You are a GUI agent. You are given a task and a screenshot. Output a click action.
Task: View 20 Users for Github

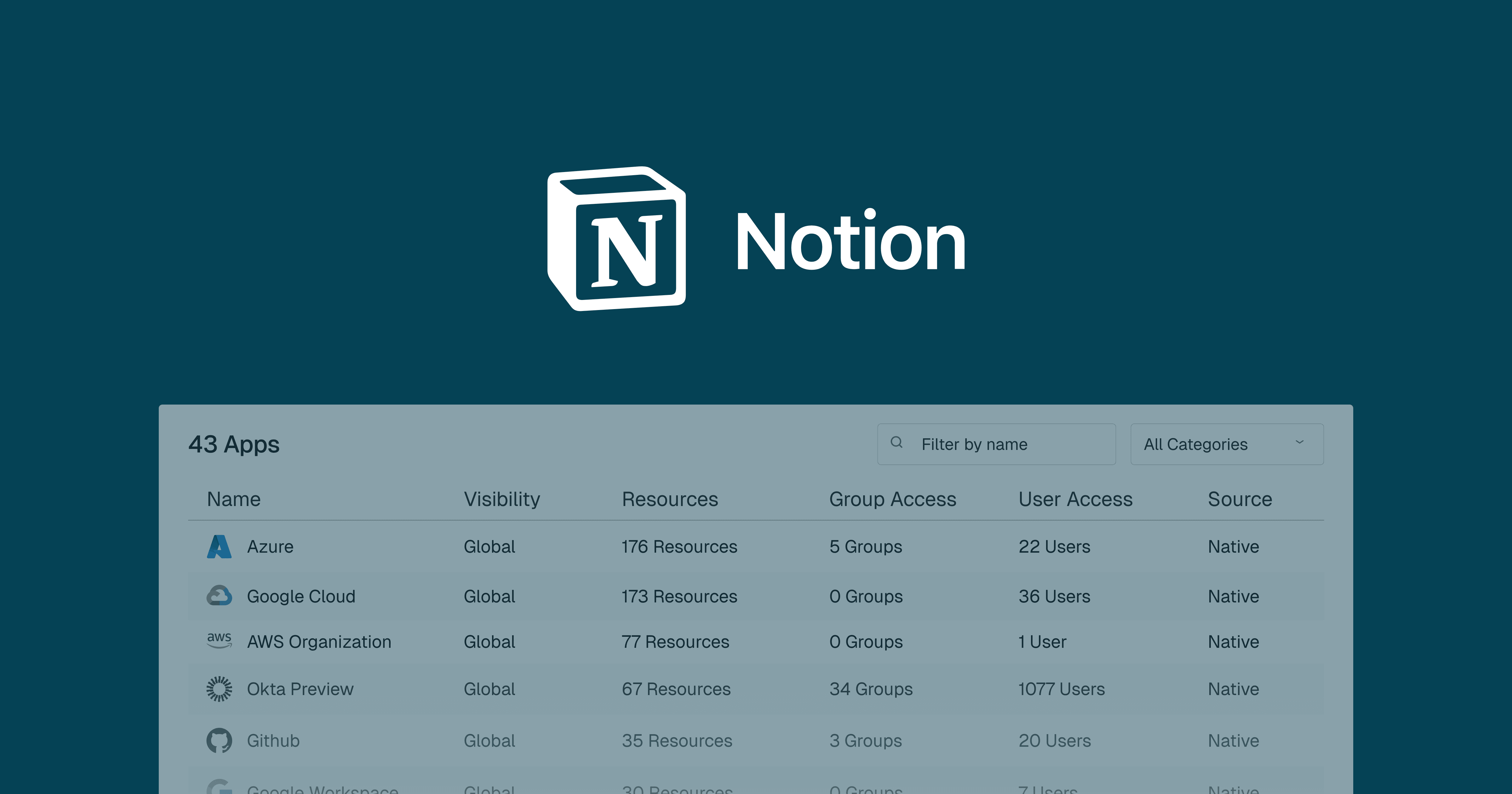click(1054, 740)
